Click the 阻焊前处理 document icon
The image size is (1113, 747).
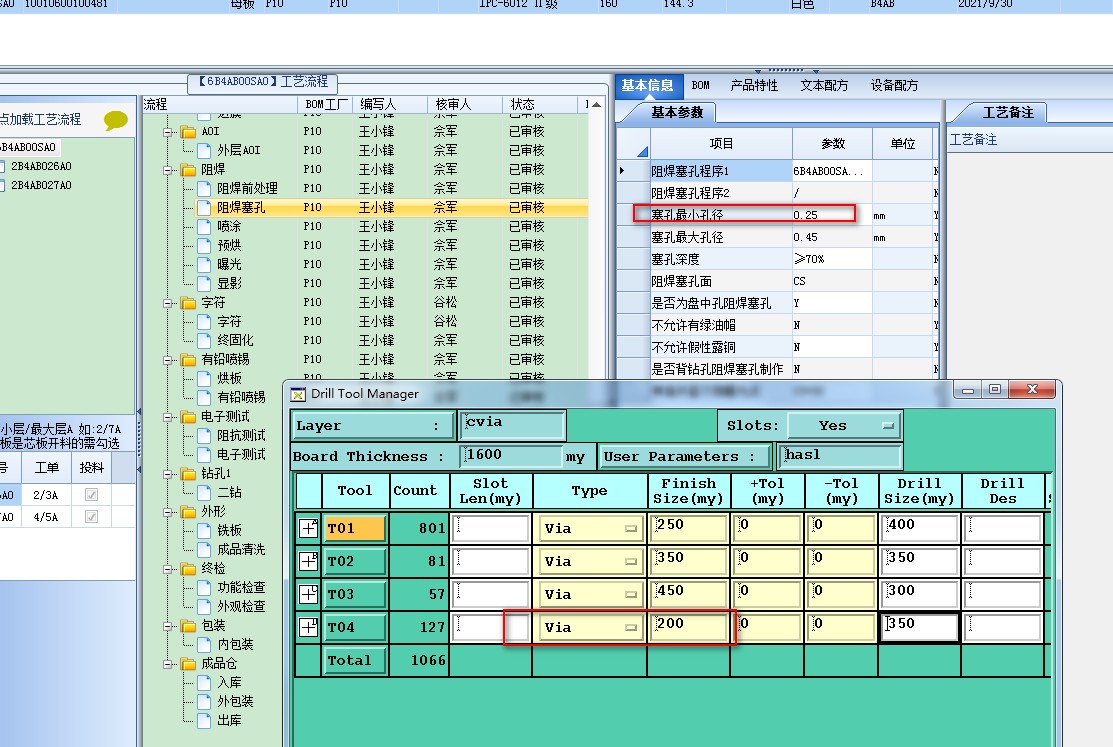pos(204,189)
